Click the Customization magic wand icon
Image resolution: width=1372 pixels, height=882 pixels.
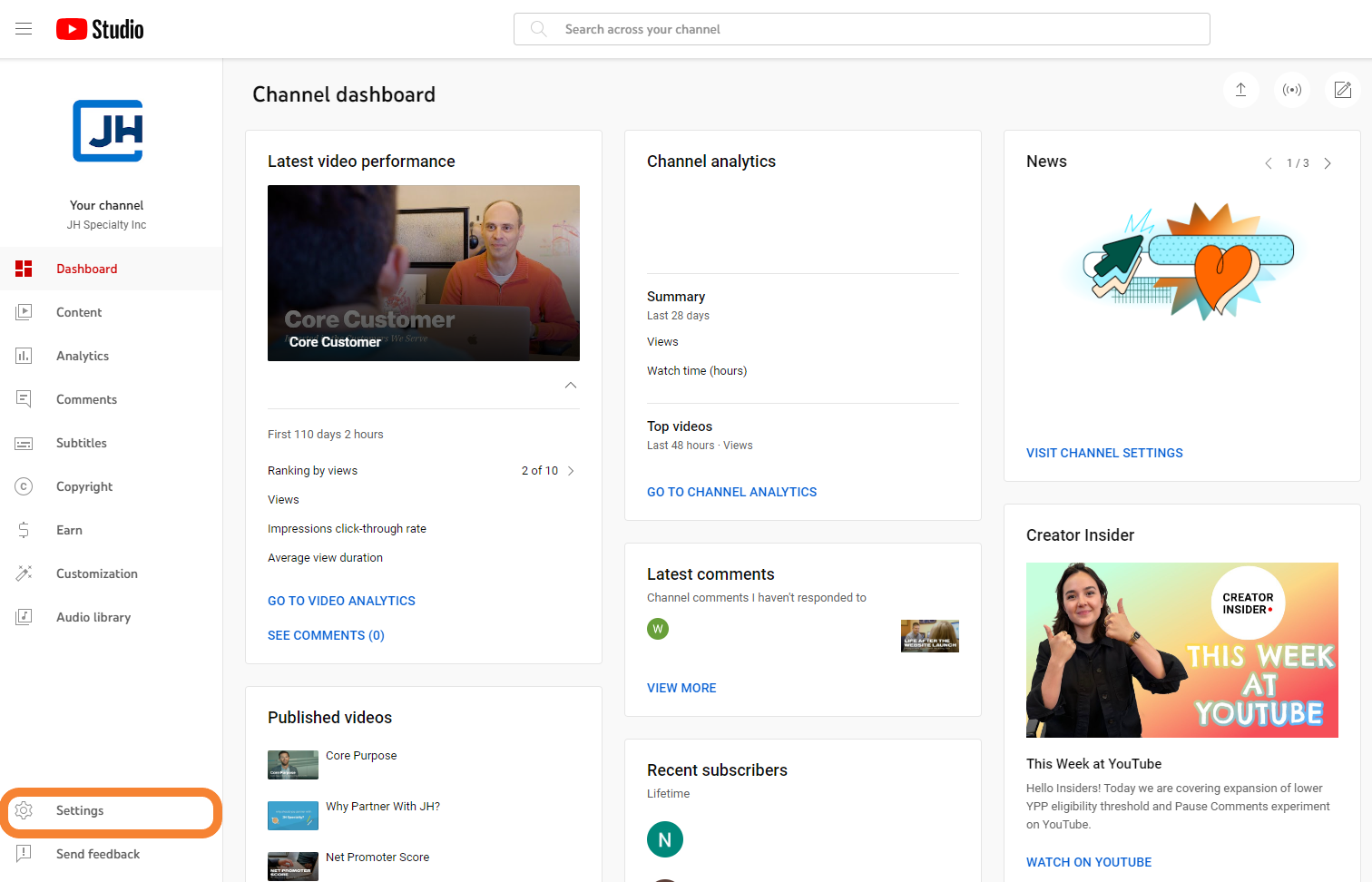click(x=24, y=573)
